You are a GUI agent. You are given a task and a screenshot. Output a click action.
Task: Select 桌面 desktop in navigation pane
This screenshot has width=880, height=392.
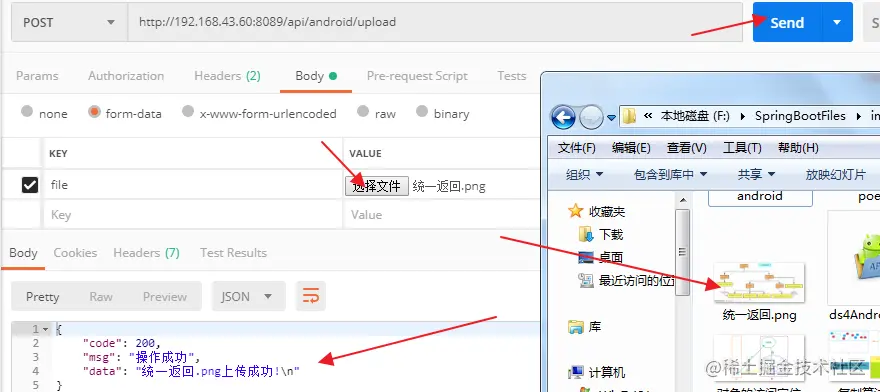pos(601,257)
